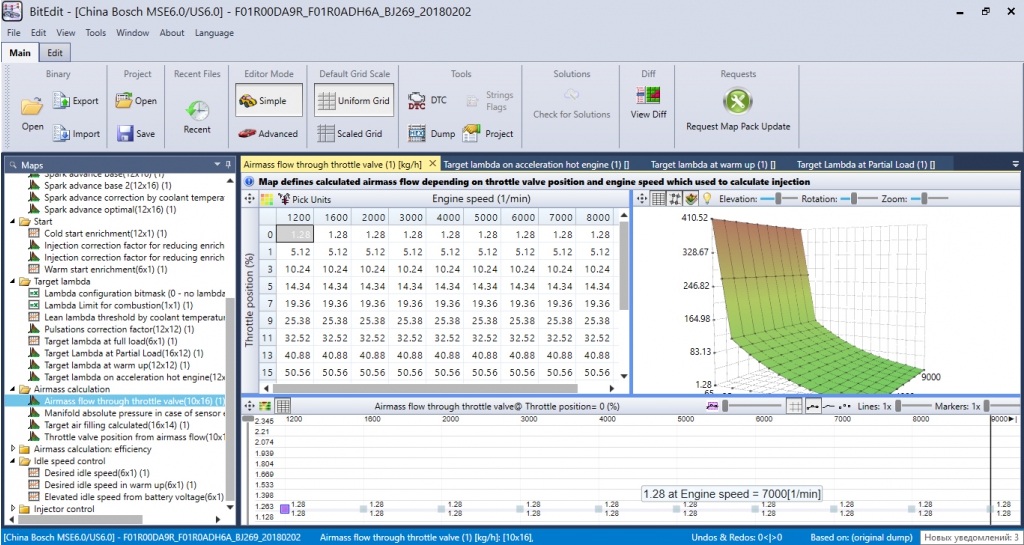Switch to the Edit ribbon tab

tap(56, 53)
